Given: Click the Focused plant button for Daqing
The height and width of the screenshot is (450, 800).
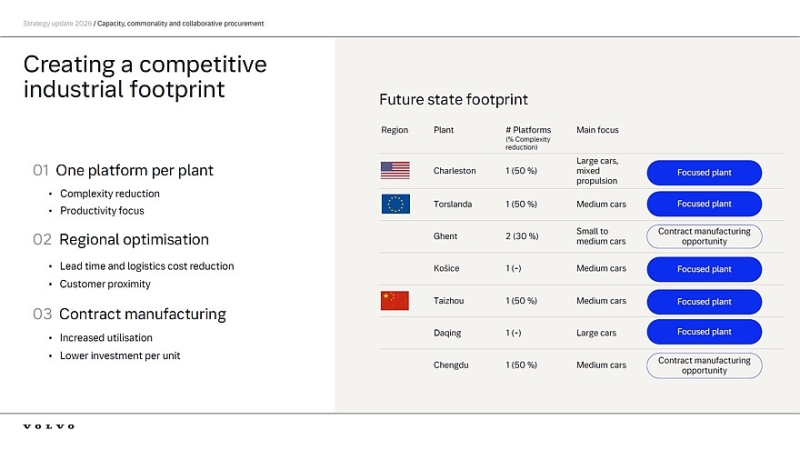Looking at the screenshot, I should (x=704, y=332).
